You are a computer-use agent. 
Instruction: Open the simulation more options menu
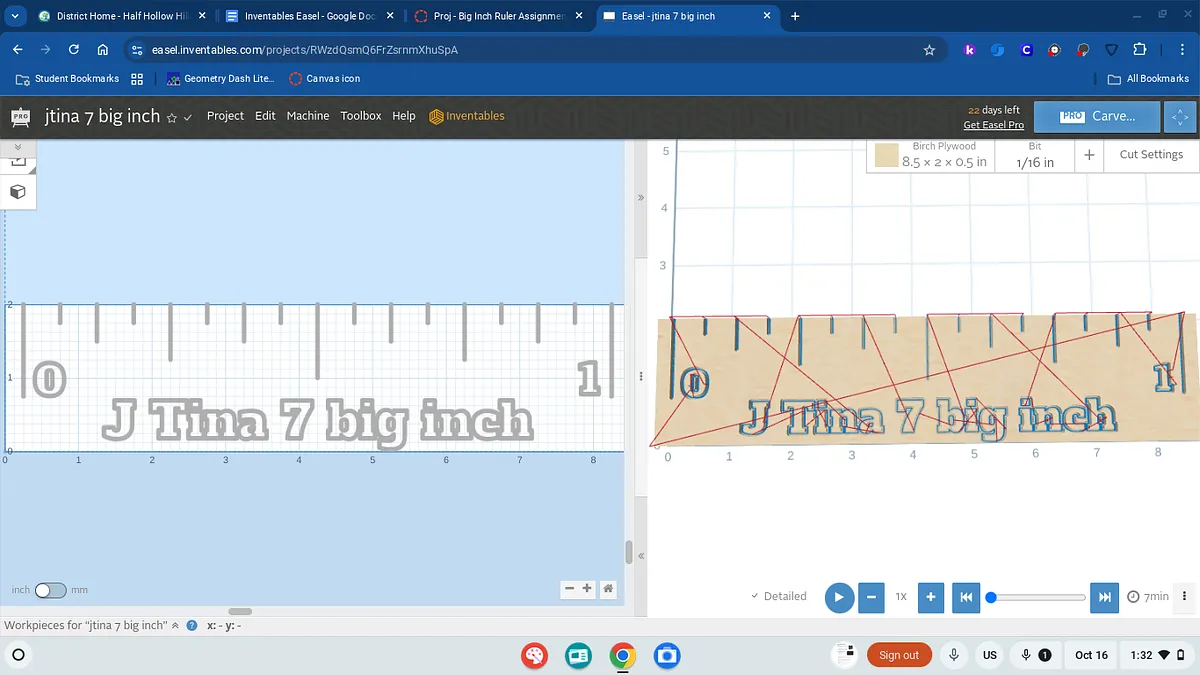click(1184, 596)
